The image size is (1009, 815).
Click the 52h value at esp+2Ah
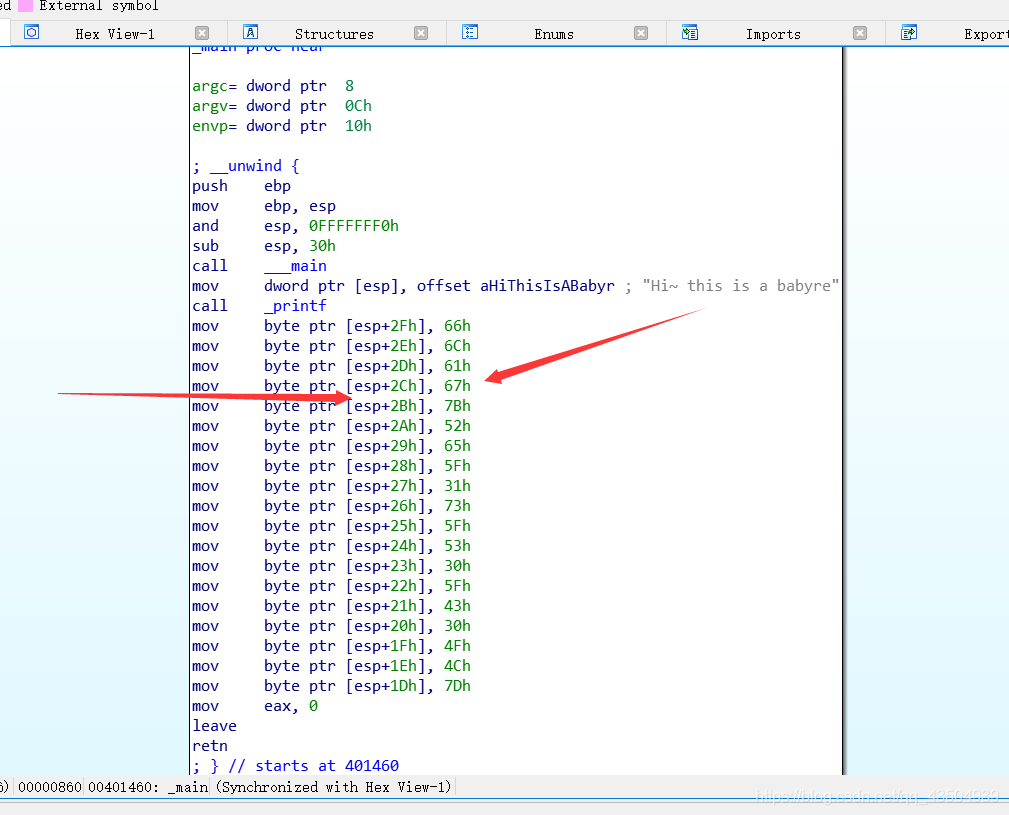458,426
